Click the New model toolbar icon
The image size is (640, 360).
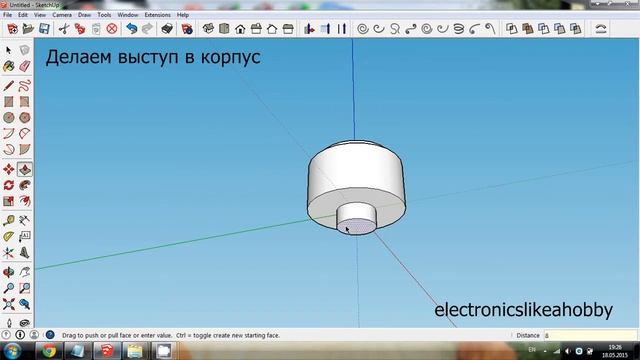click(12, 29)
